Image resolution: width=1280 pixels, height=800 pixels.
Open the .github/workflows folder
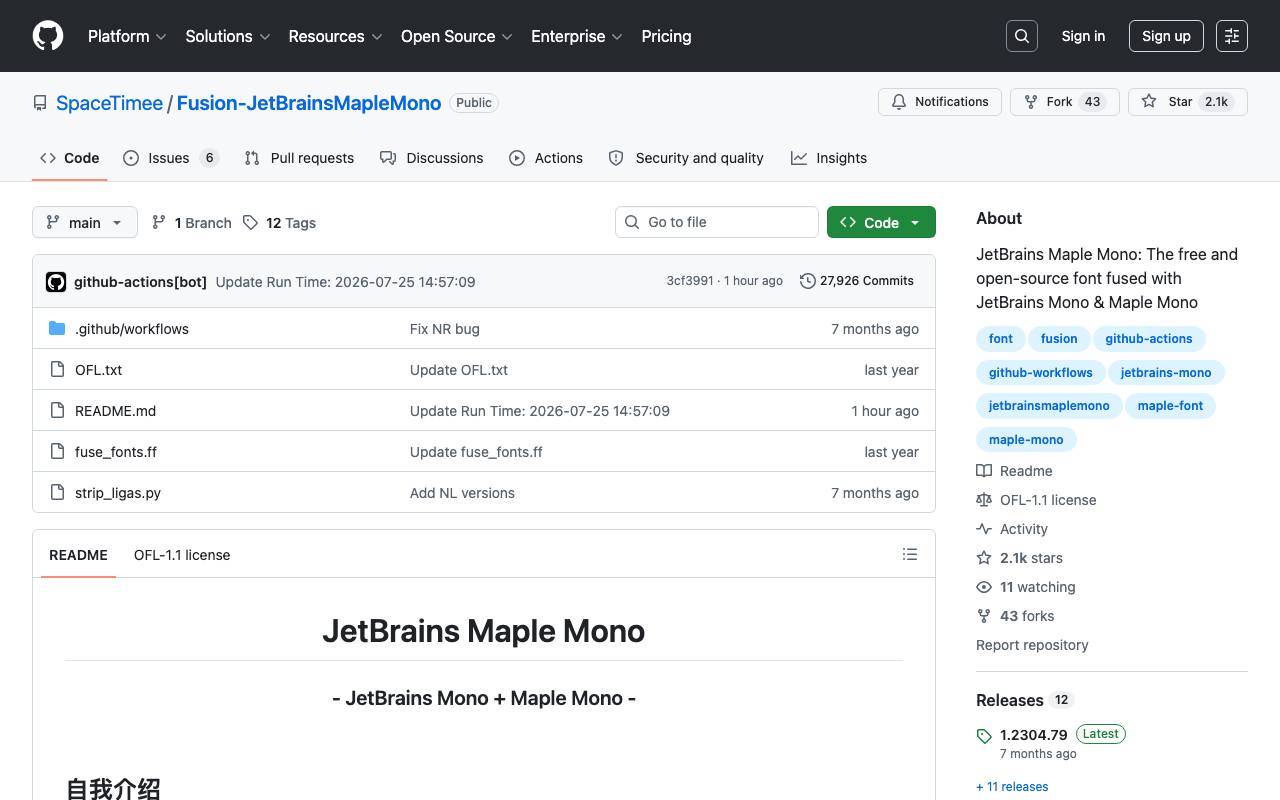pyautogui.click(x=132, y=329)
